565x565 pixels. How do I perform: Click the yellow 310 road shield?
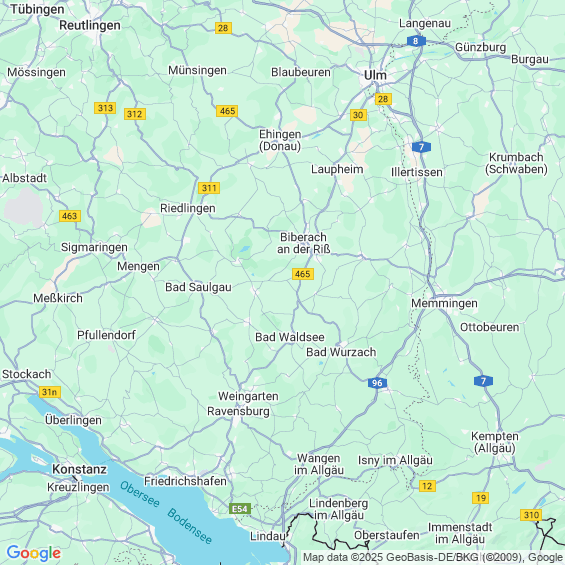(531, 515)
